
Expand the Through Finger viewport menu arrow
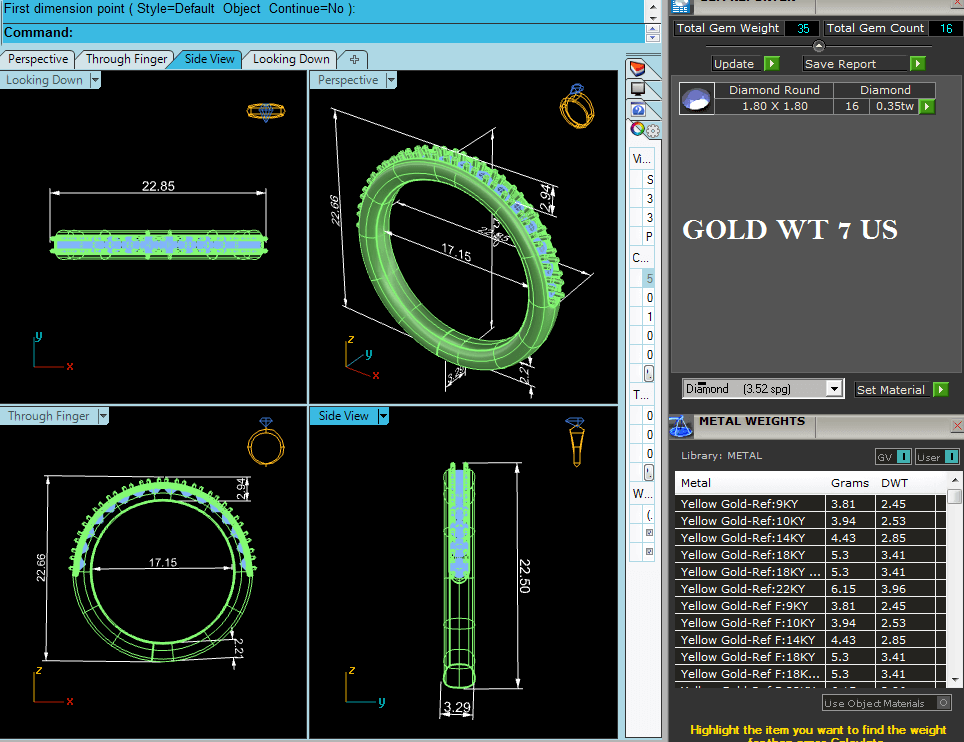pos(102,416)
